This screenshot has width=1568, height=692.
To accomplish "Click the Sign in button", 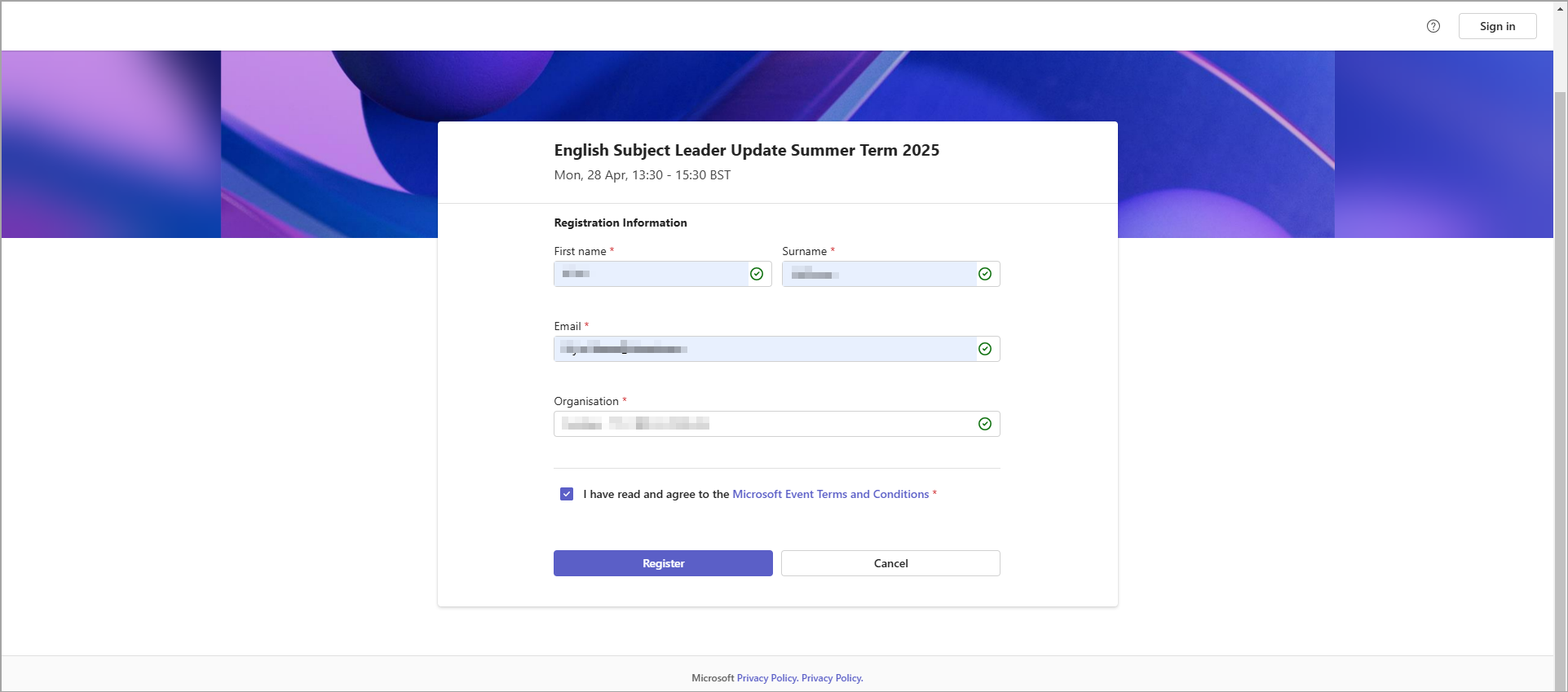I will click(x=1497, y=26).
